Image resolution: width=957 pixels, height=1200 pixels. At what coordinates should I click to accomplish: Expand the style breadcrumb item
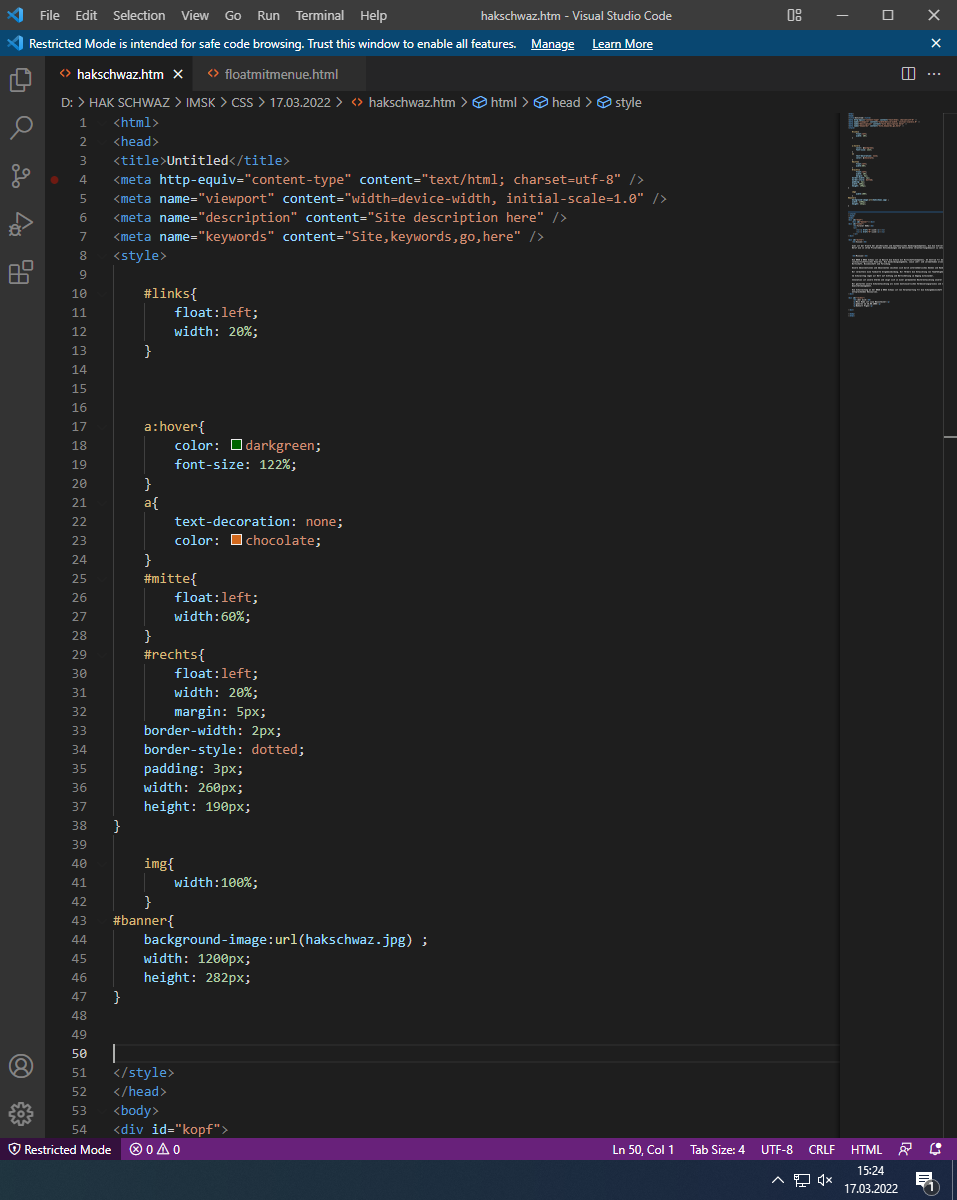pos(628,103)
